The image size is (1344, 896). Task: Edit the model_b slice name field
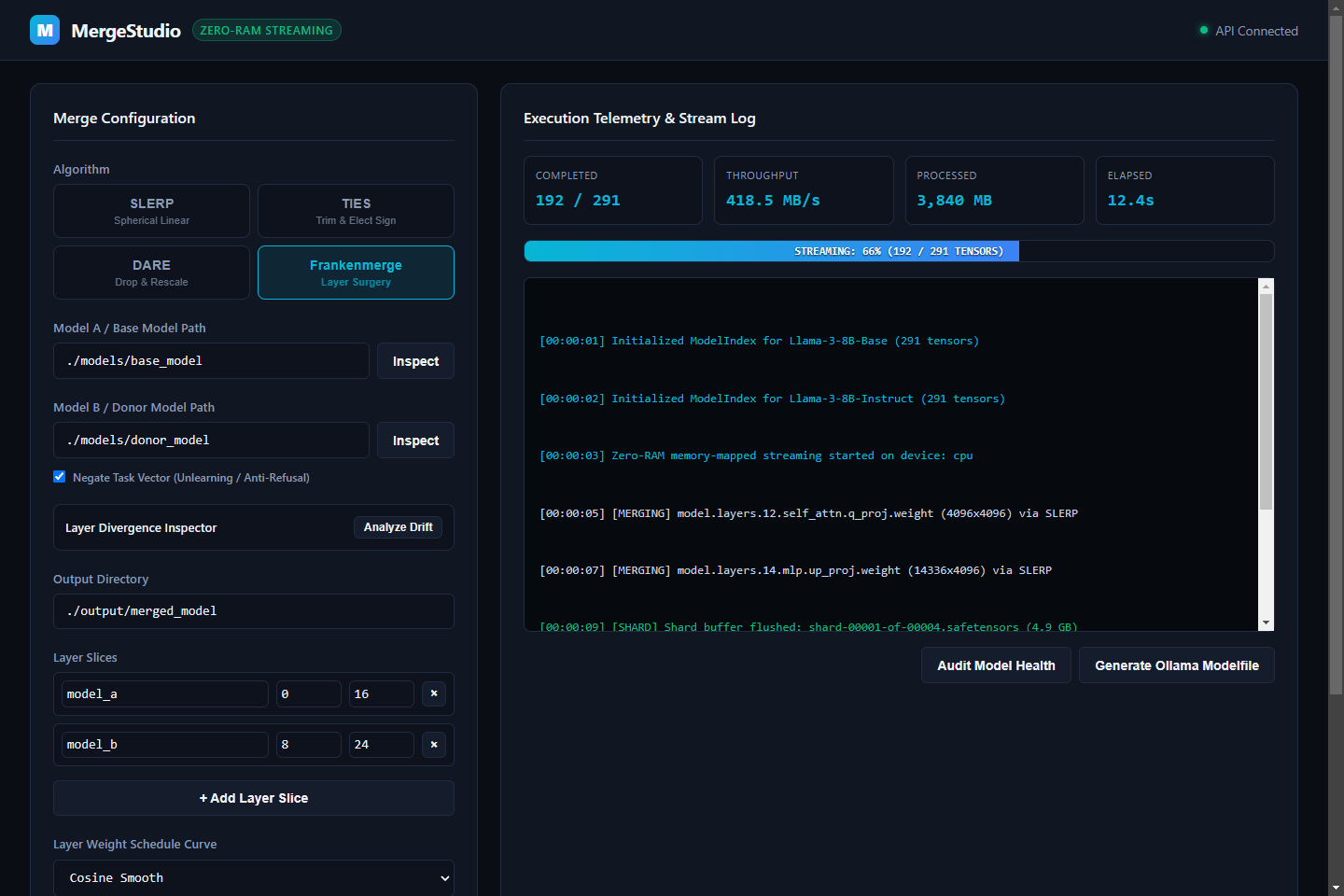(x=165, y=744)
